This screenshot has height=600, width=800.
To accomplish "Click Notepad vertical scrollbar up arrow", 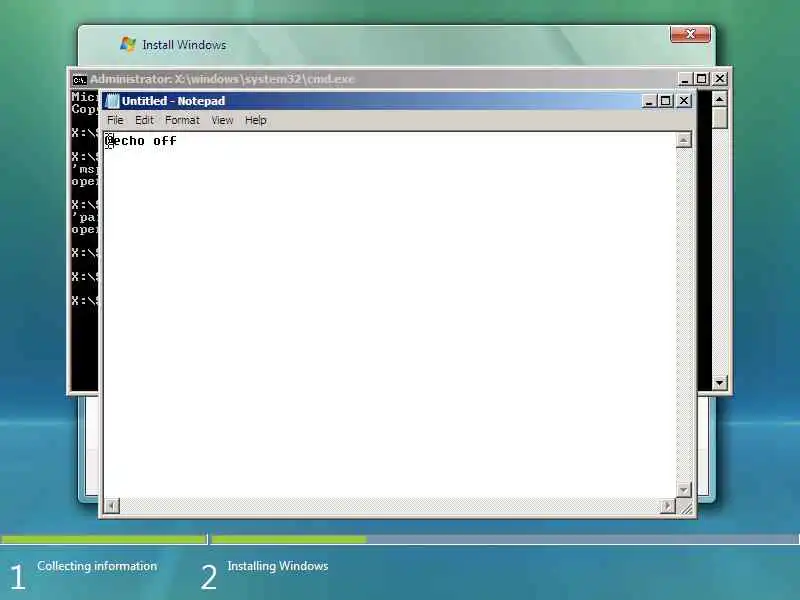I will pos(684,140).
